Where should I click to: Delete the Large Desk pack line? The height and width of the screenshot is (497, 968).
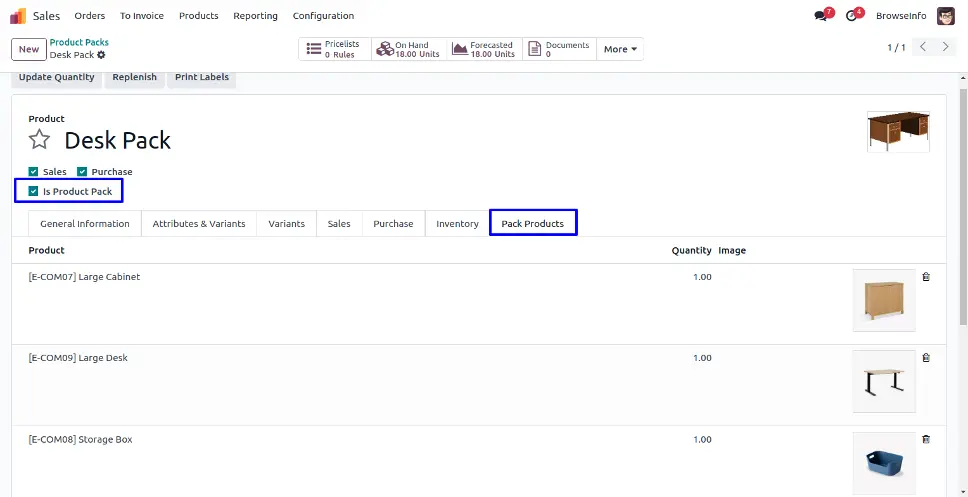[925, 358]
